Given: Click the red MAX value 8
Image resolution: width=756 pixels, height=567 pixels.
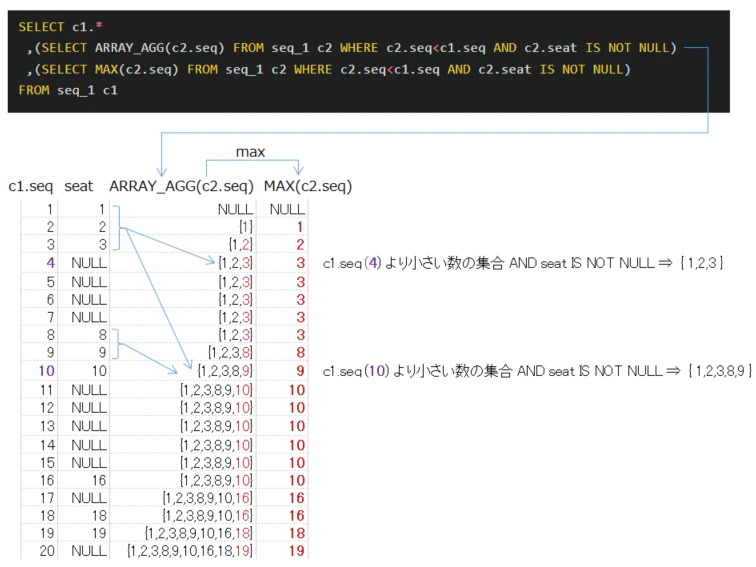Looking at the screenshot, I should click(x=300, y=352).
